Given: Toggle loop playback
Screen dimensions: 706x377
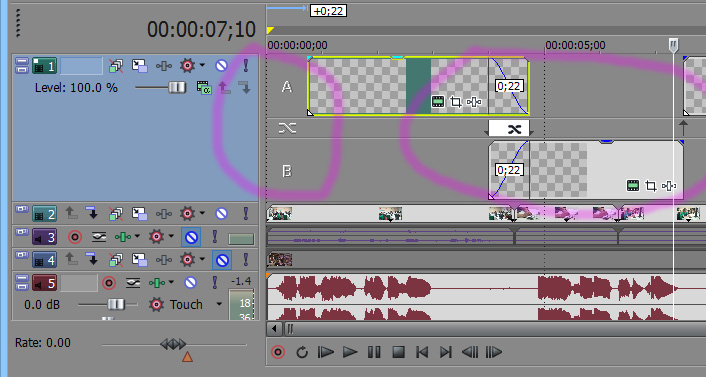Looking at the screenshot, I should pyautogui.click(x=302, y=352).
